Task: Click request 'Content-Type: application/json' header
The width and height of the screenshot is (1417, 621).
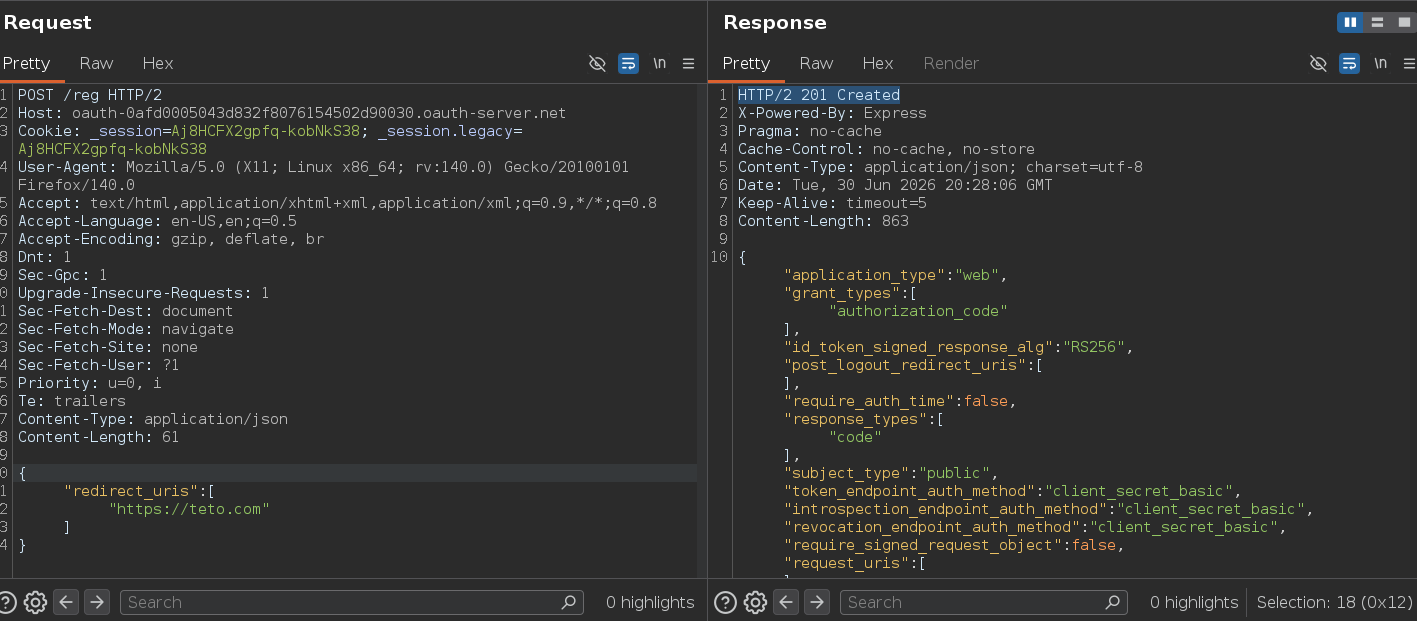Action: click(x=153, y=419)
